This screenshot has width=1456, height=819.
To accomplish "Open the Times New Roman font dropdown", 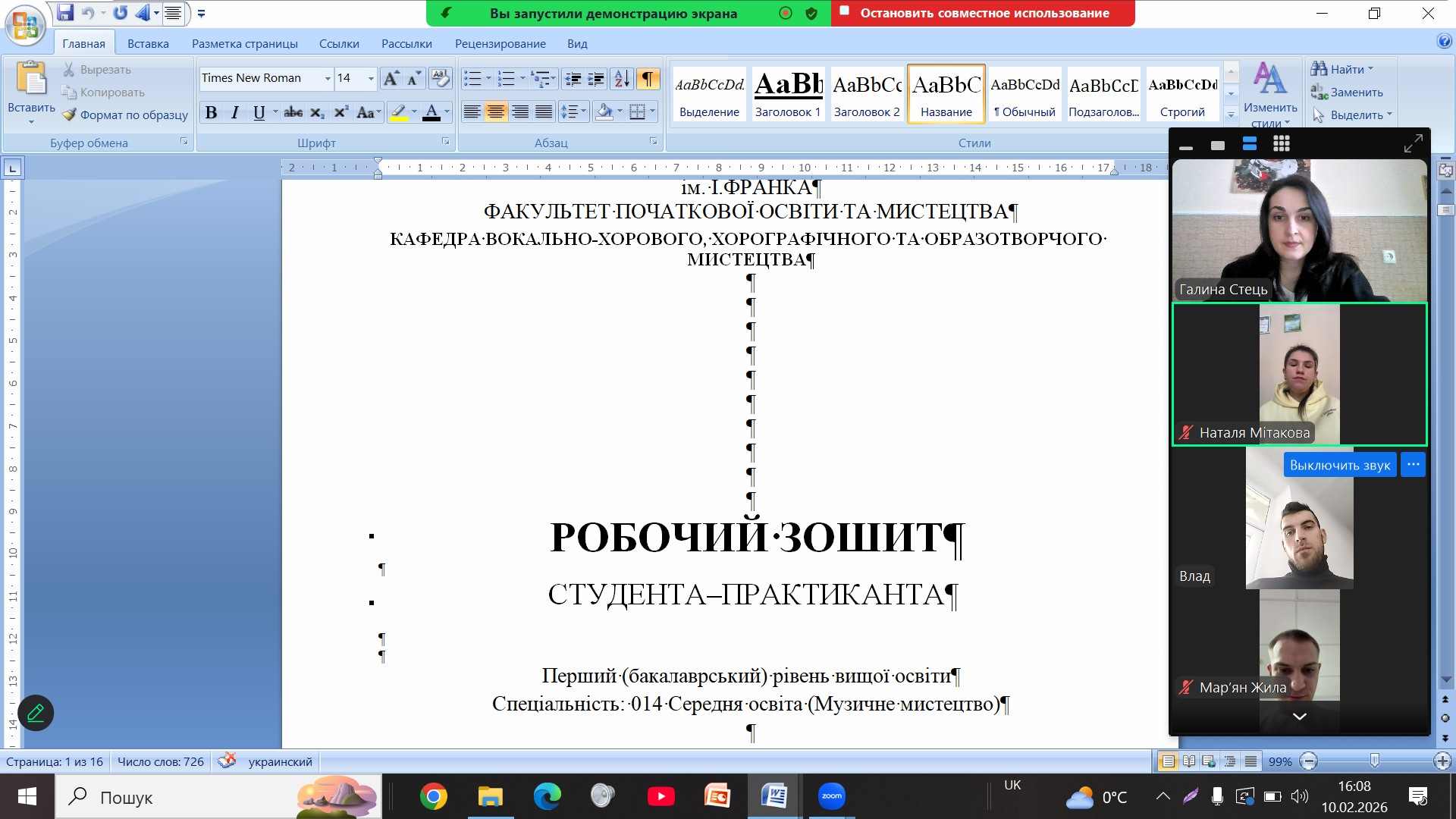I will pyautogui.click(x=328, y=78).
